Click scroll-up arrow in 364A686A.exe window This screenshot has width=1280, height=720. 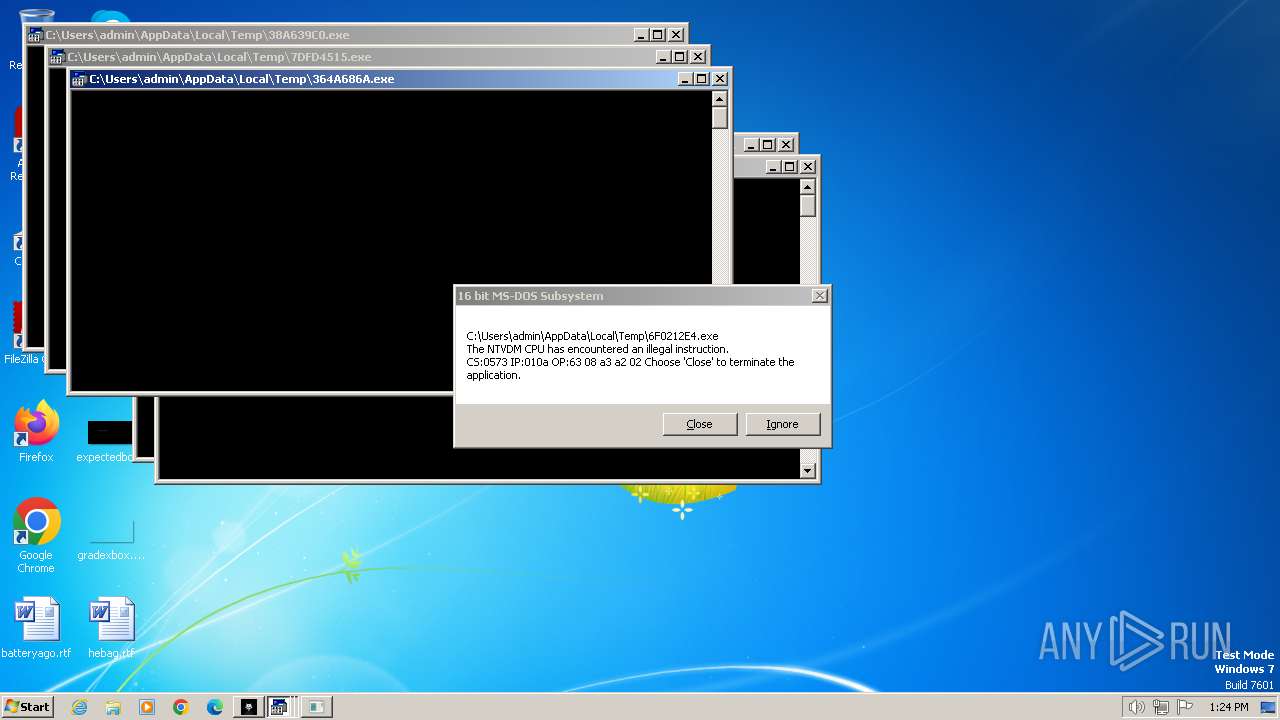click(719, 98)
